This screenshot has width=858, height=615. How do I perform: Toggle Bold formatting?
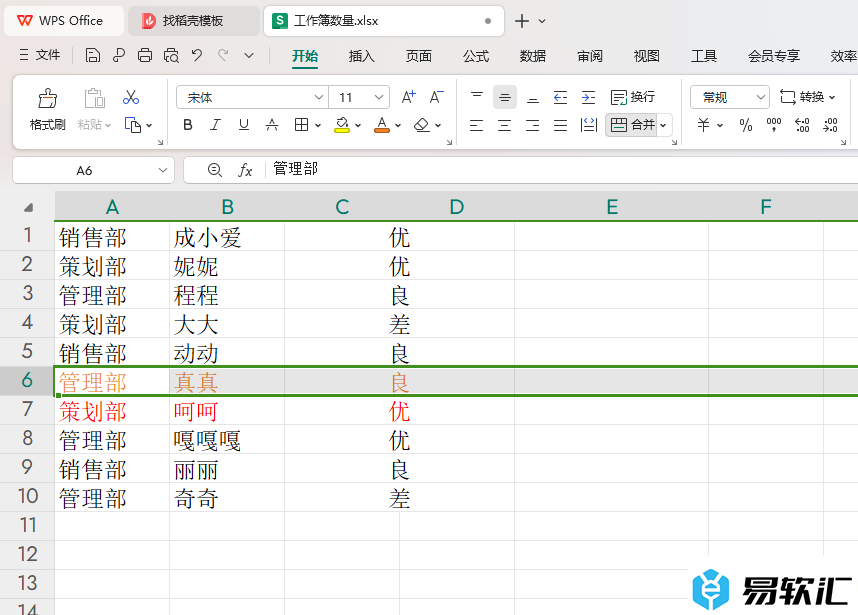[x=188, y=125]
